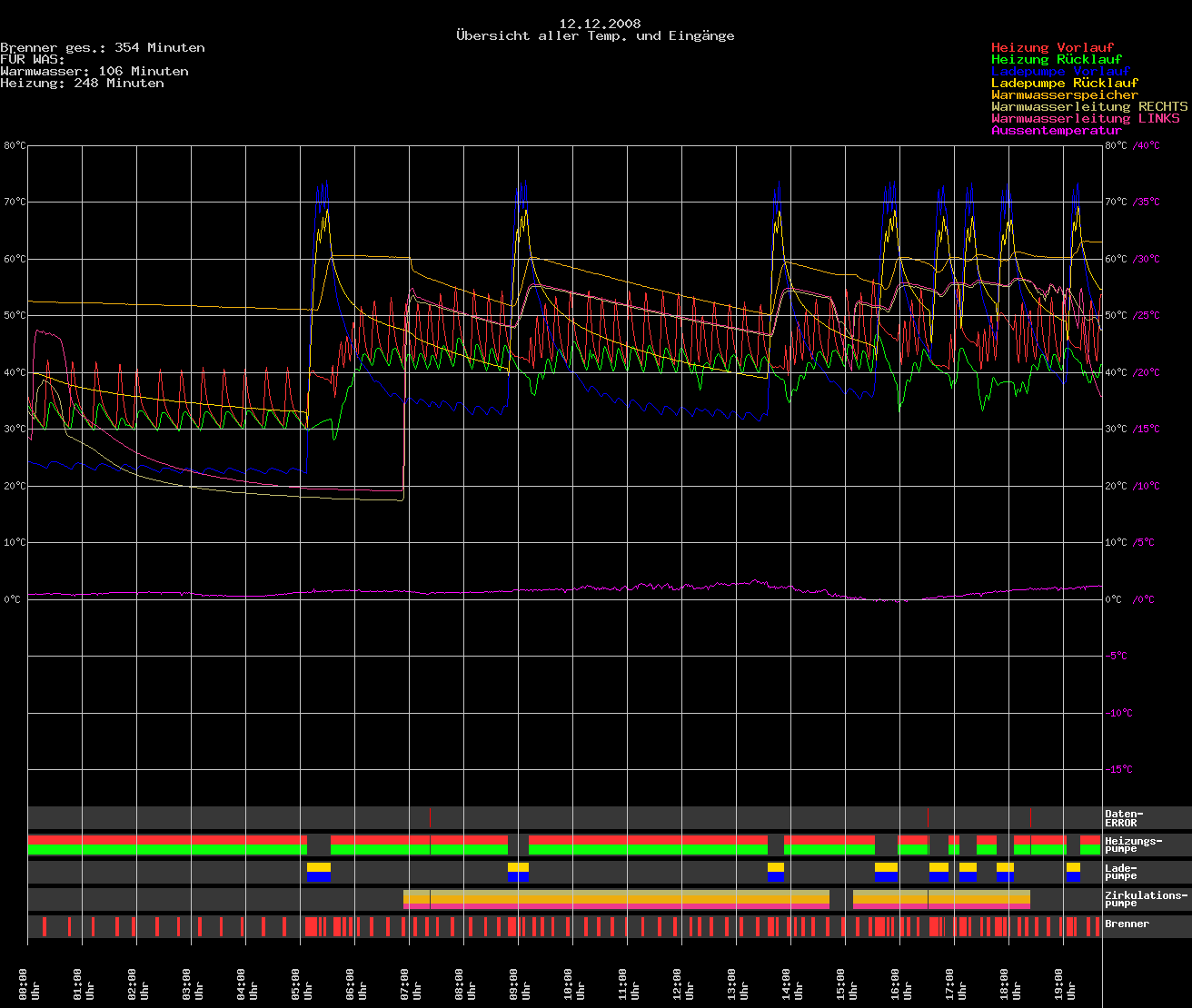The height and width of the screenshot is (1008, 1192).
Task: Click the Lade-pumpe row label
Action: coord(1121,873)
